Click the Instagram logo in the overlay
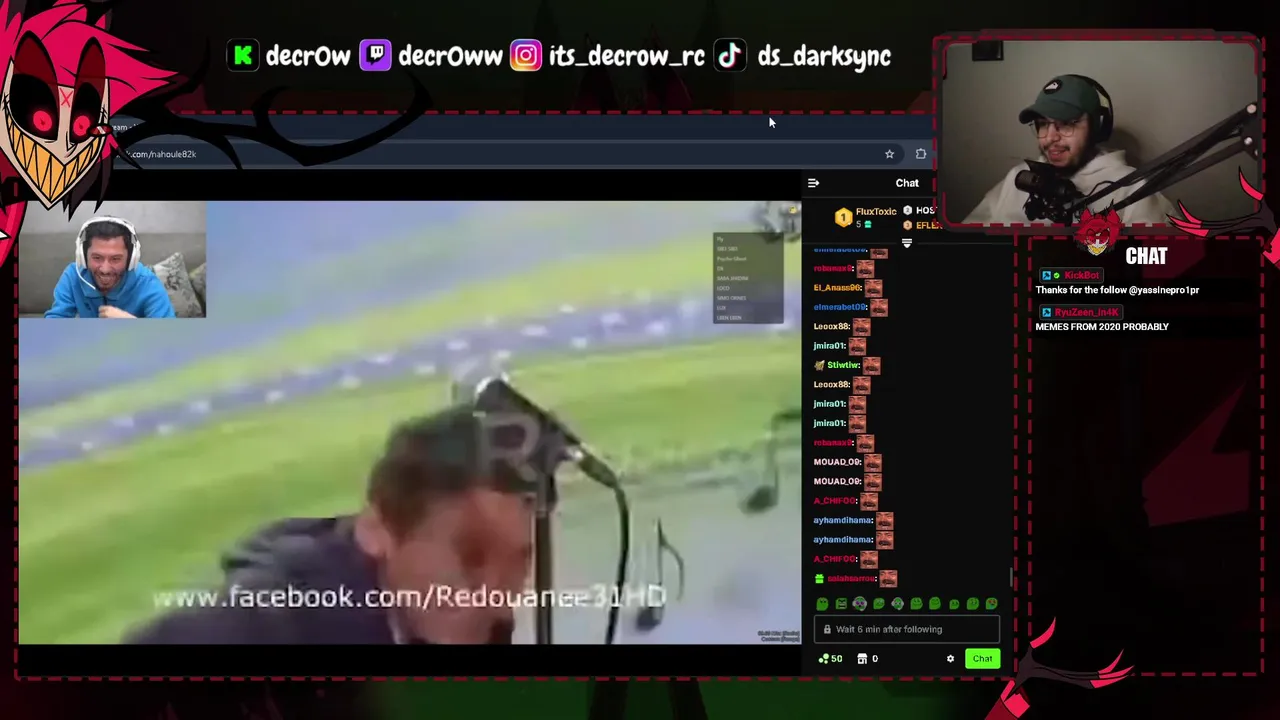 525,56
